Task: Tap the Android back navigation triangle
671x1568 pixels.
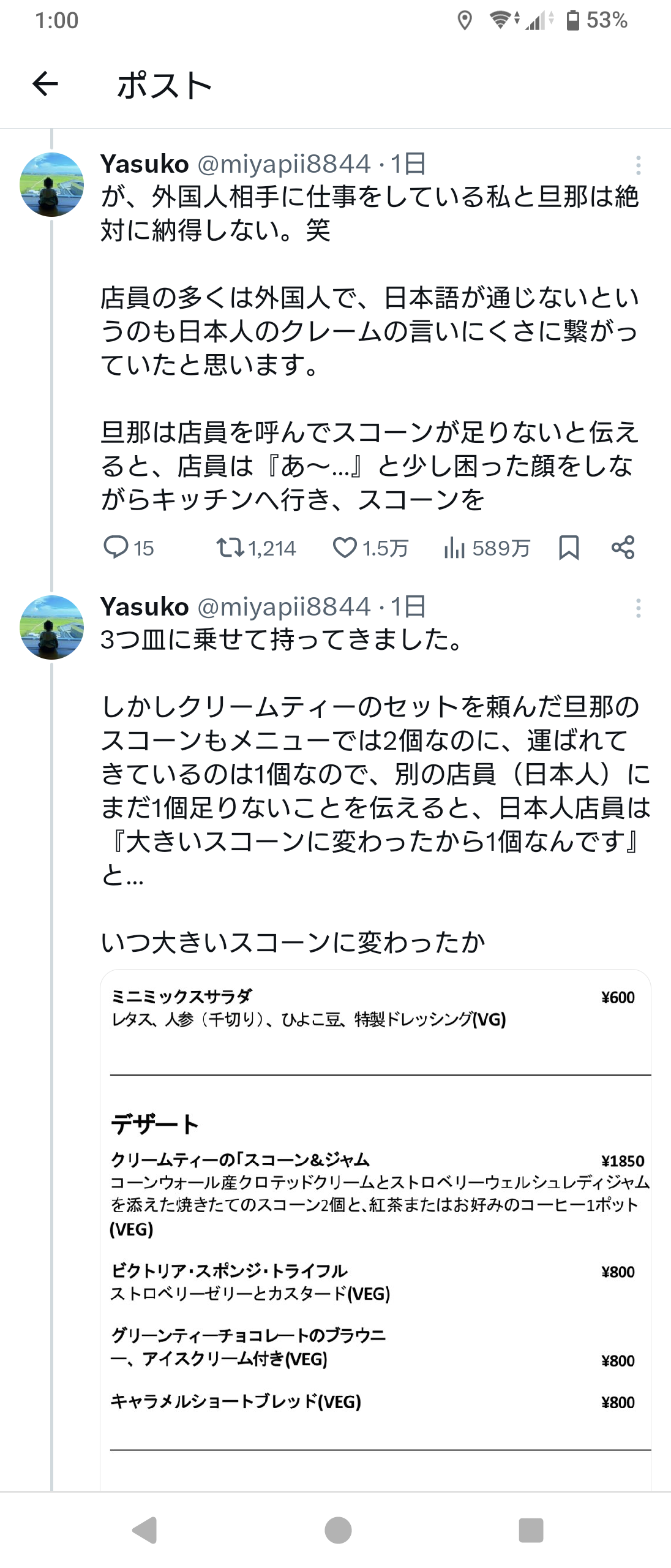Action: 144,1530
